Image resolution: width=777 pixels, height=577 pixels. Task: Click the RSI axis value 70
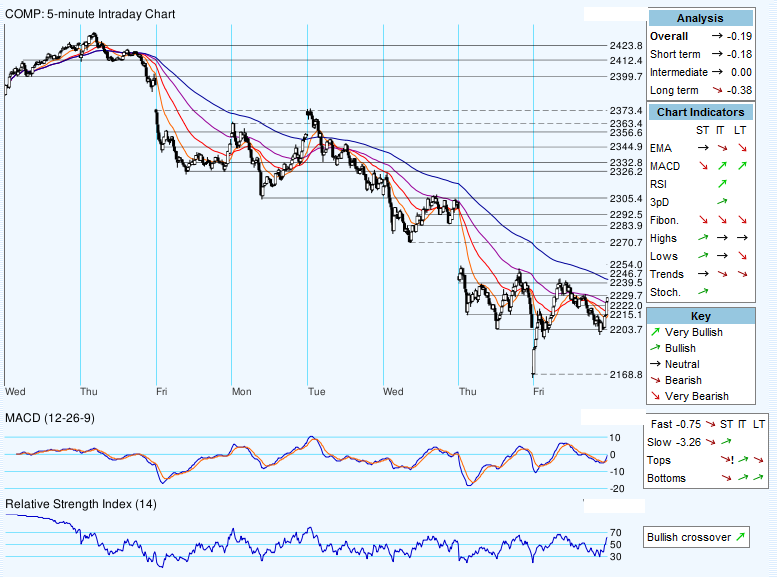click(615, 533)
